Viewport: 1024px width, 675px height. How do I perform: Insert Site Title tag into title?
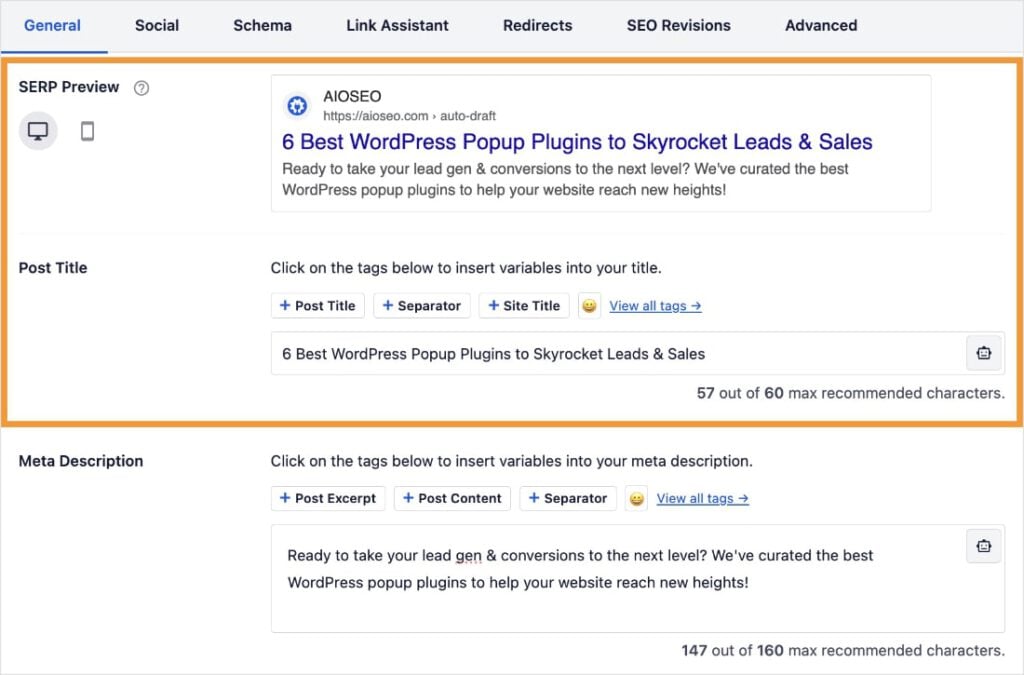[524, 306]
